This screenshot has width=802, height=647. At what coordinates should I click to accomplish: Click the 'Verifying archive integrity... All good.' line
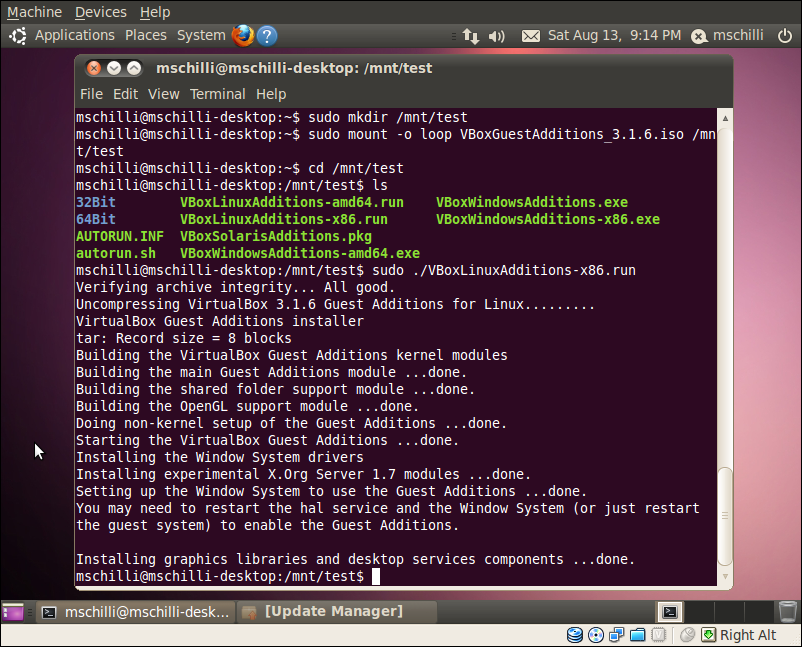235,287
